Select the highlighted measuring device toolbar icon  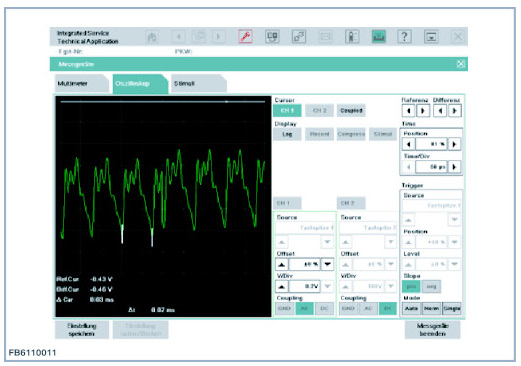pyautogui.click(x=379, y=36)
